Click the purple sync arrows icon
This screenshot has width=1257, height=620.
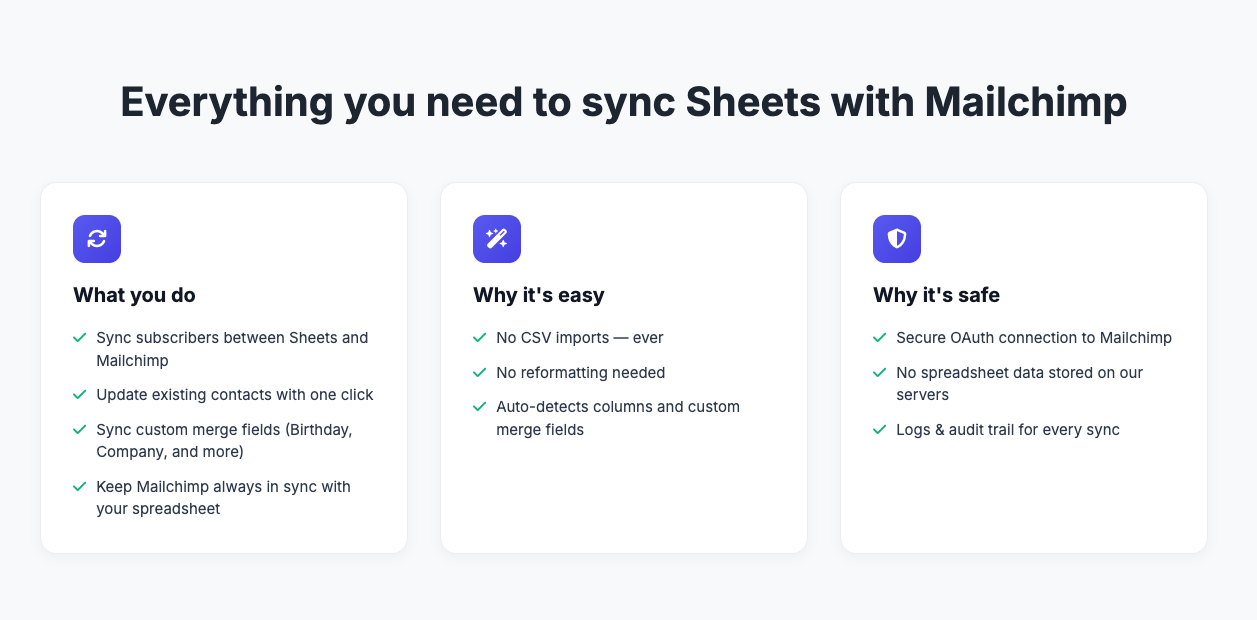(96, 239)
